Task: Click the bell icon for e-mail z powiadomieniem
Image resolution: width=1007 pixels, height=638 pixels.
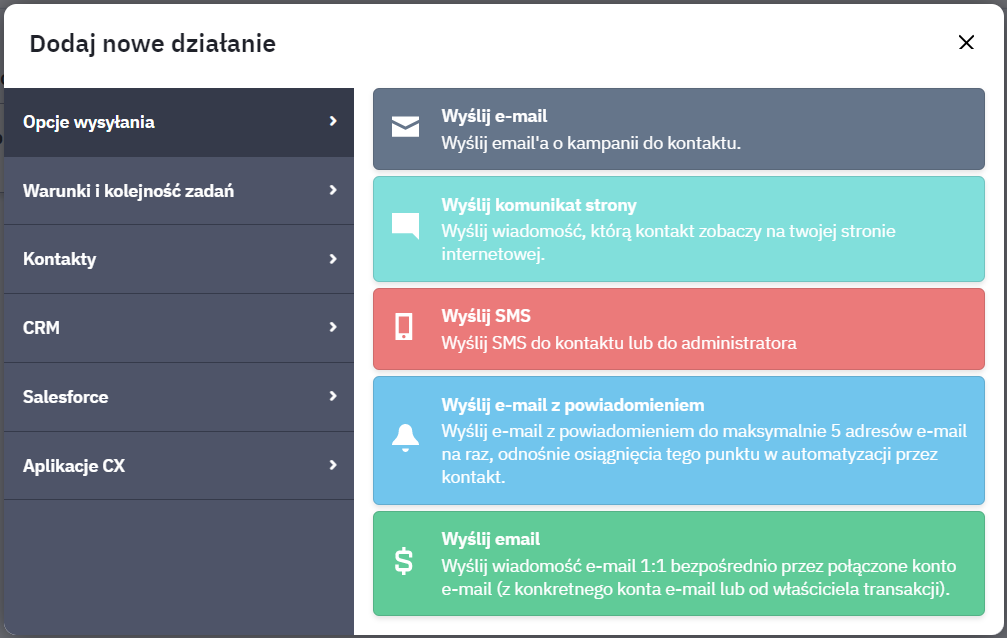Action: [x=405, y=438]
